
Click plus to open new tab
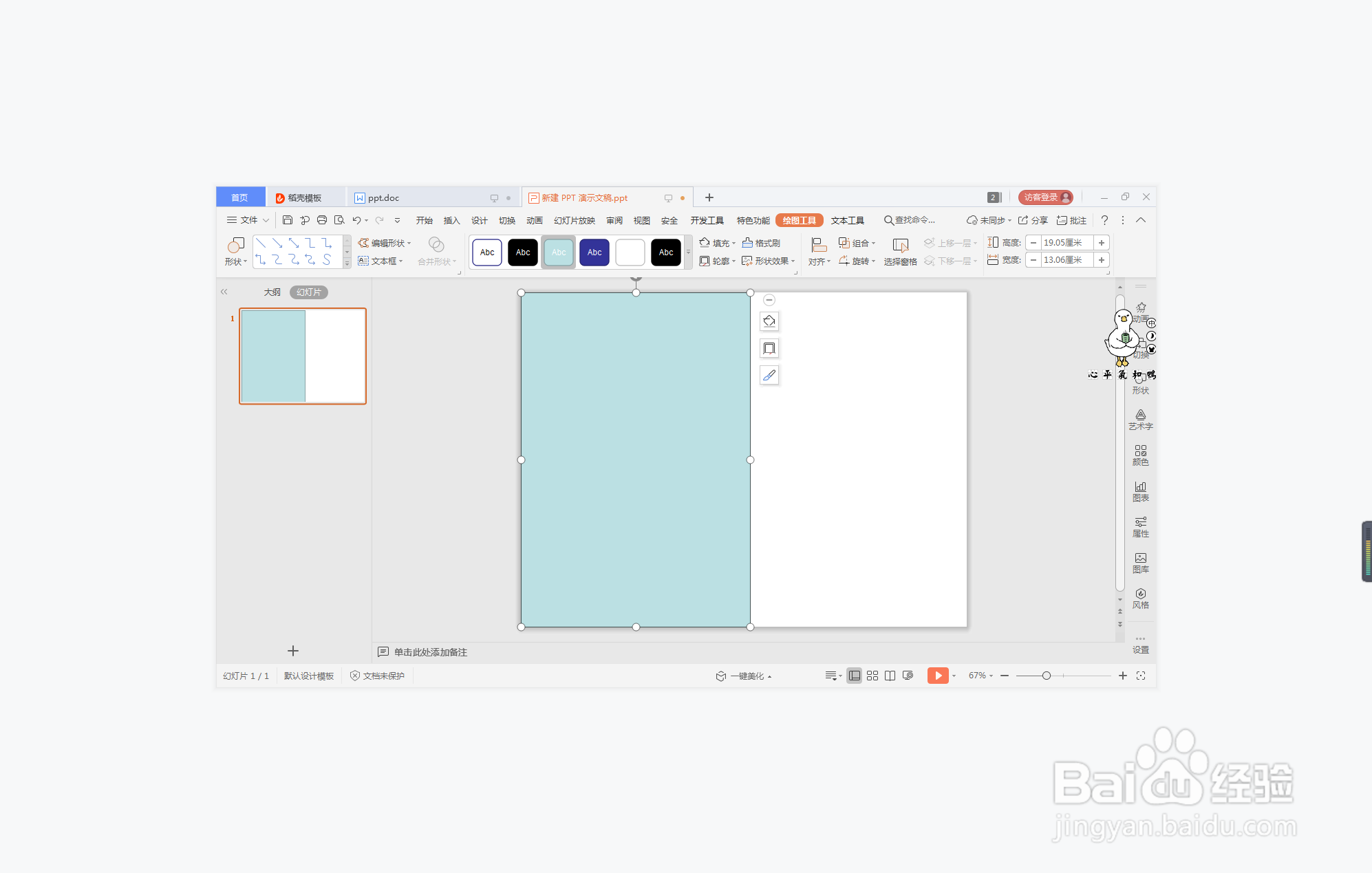(709, 197)
